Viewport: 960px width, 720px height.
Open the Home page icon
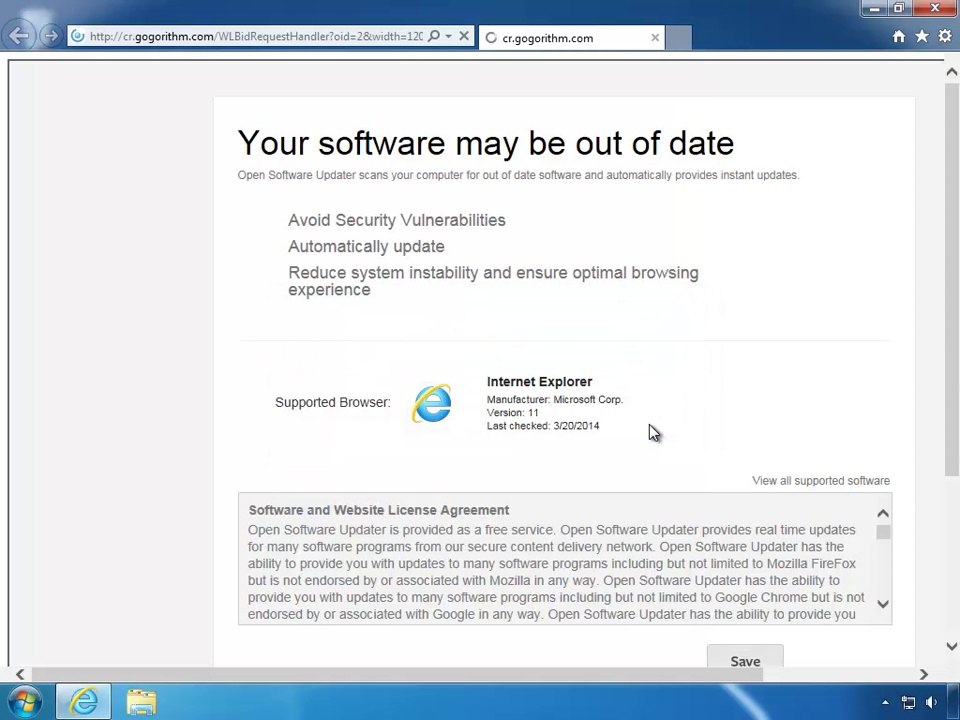[899, 36]
